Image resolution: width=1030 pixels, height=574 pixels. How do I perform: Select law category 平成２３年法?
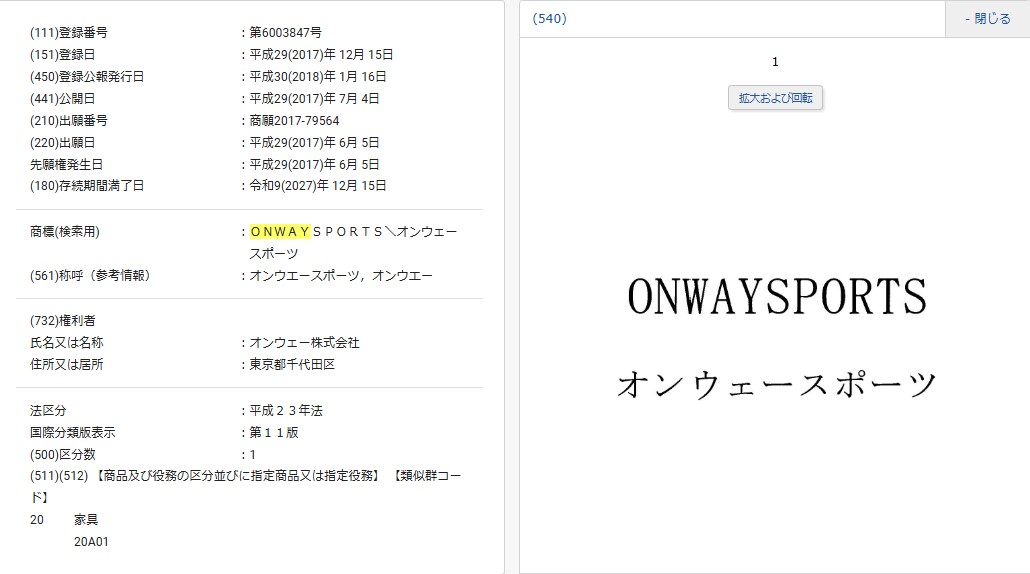(286, 410)
